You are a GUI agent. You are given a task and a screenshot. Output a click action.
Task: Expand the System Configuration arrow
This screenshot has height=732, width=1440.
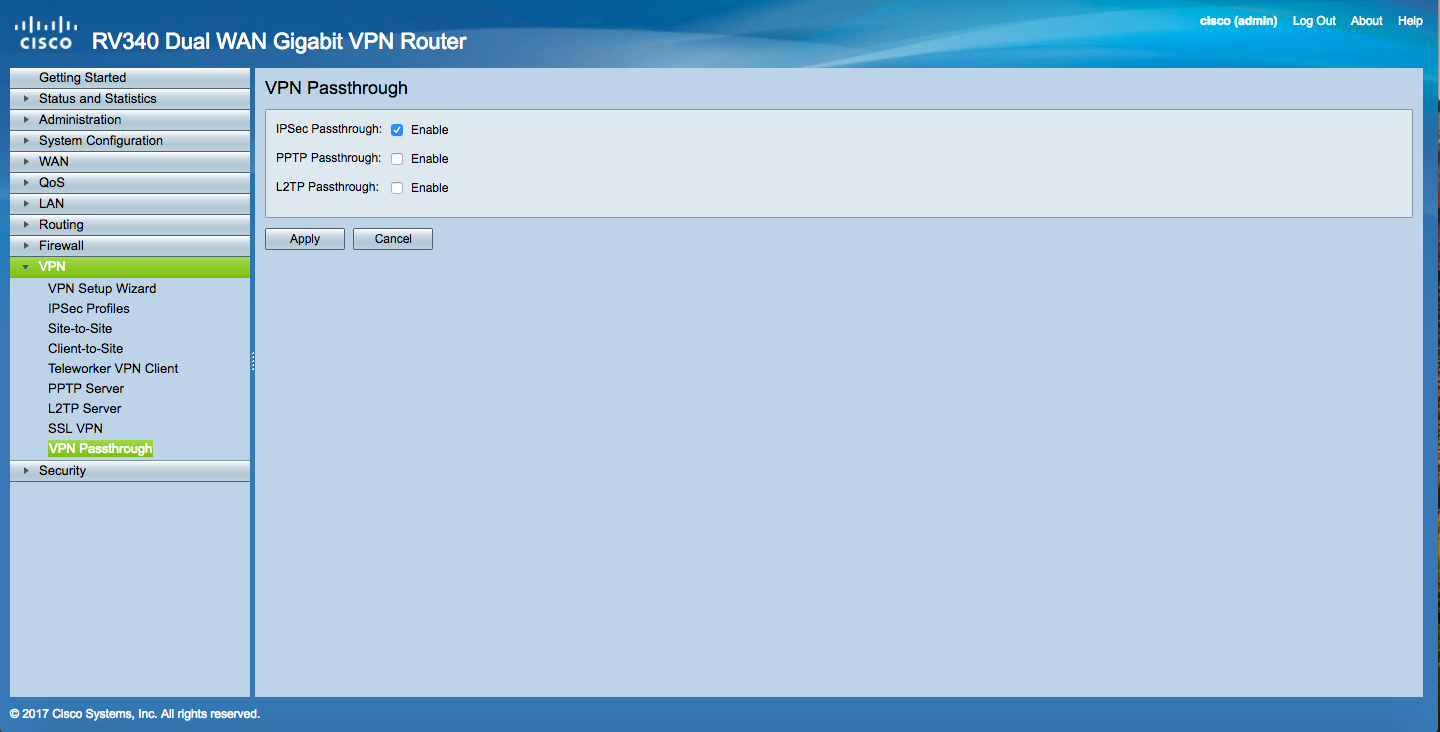(x=26, y=141)
